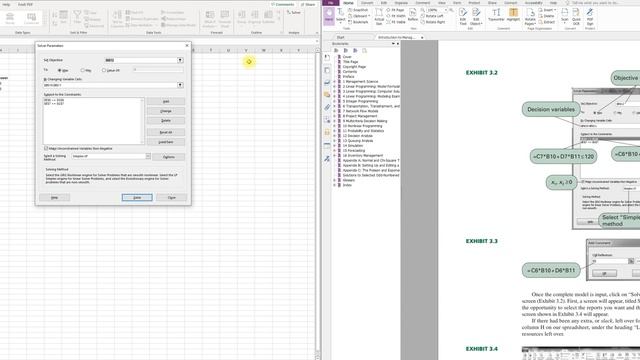The width and height of the screenshot is (640, 360).
Task: Click Edit Text tool
Action: 463,16
